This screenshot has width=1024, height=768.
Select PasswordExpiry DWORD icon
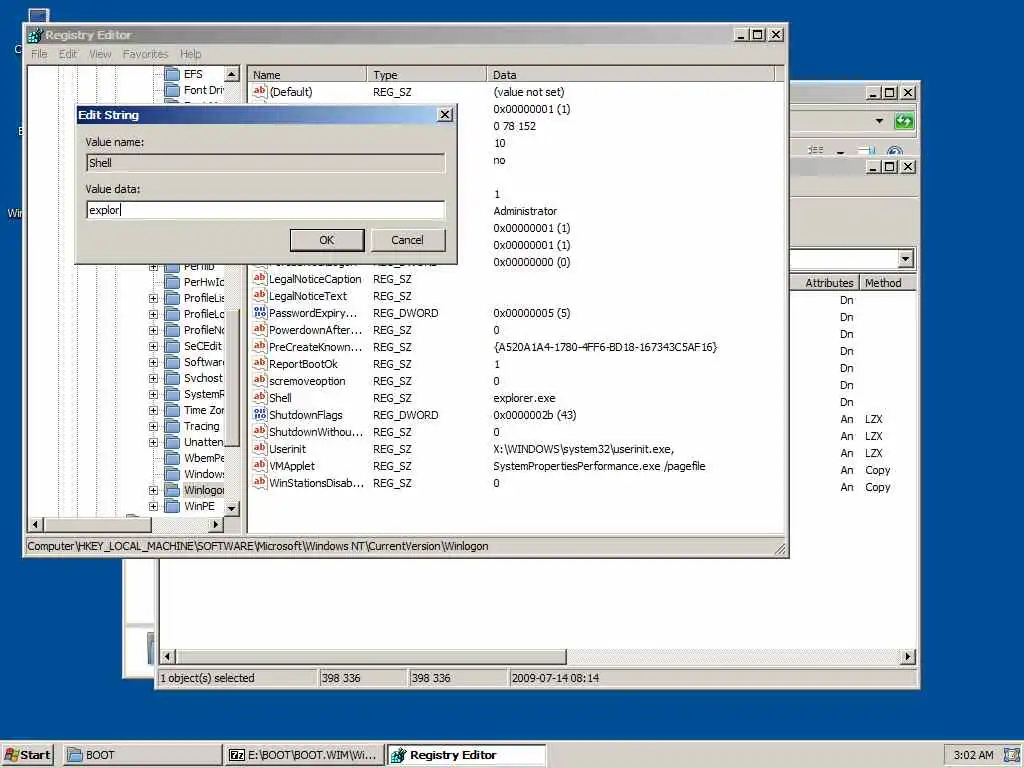[259, 312]
